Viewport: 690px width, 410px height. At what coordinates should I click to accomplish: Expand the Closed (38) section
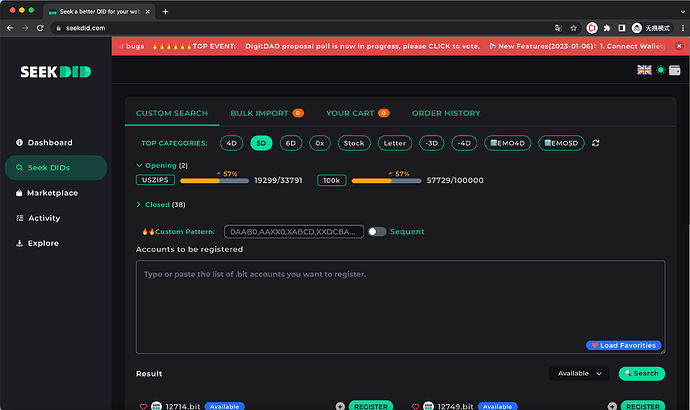coord(161,205)
